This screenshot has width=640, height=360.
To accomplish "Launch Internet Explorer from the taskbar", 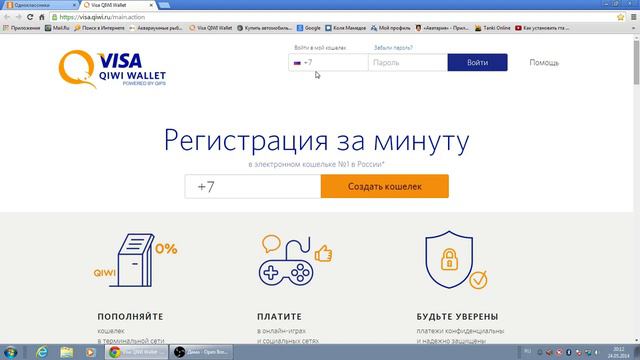I will (42, 352).
